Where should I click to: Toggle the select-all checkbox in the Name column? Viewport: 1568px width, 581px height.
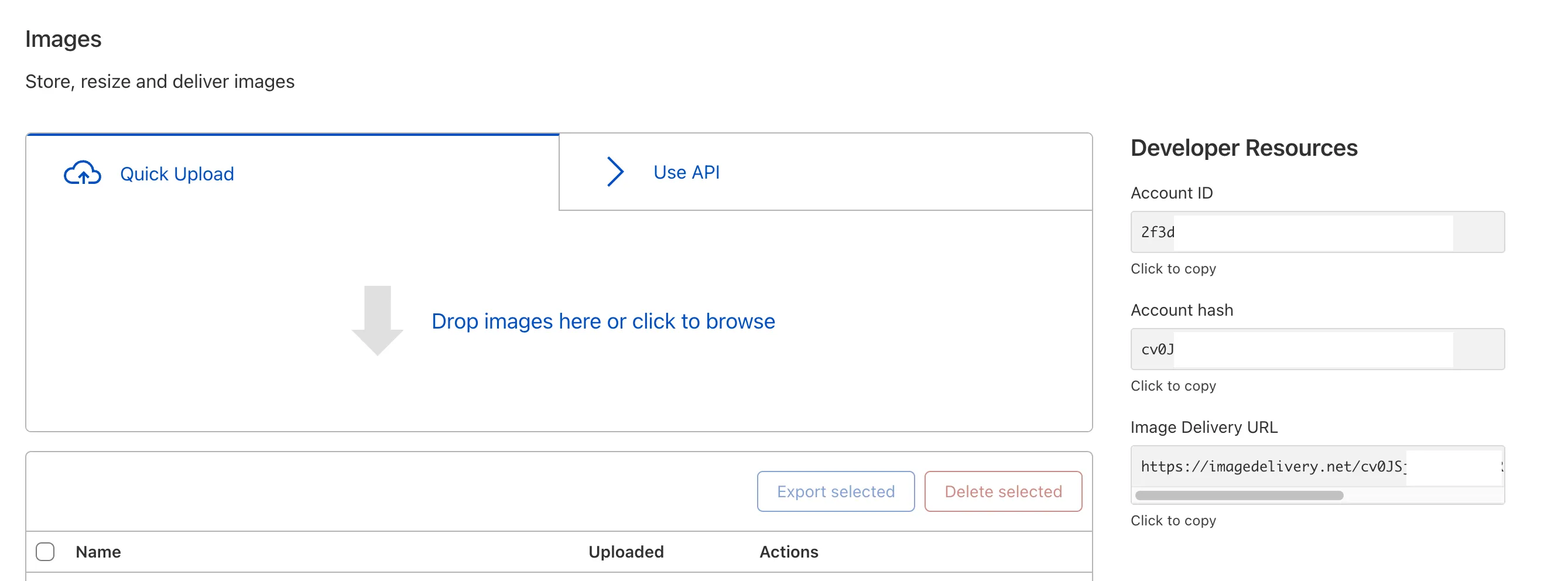pos(46,552)
